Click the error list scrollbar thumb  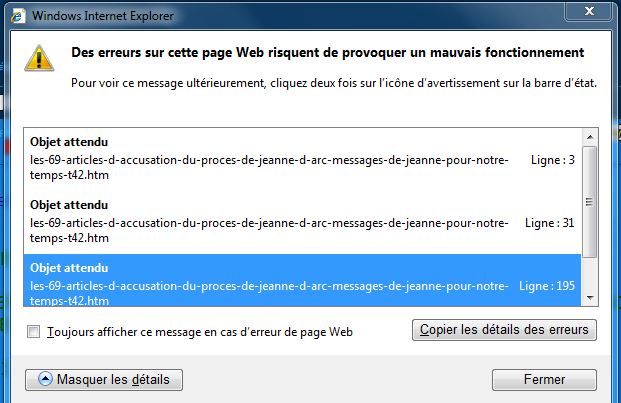[590, 202]
